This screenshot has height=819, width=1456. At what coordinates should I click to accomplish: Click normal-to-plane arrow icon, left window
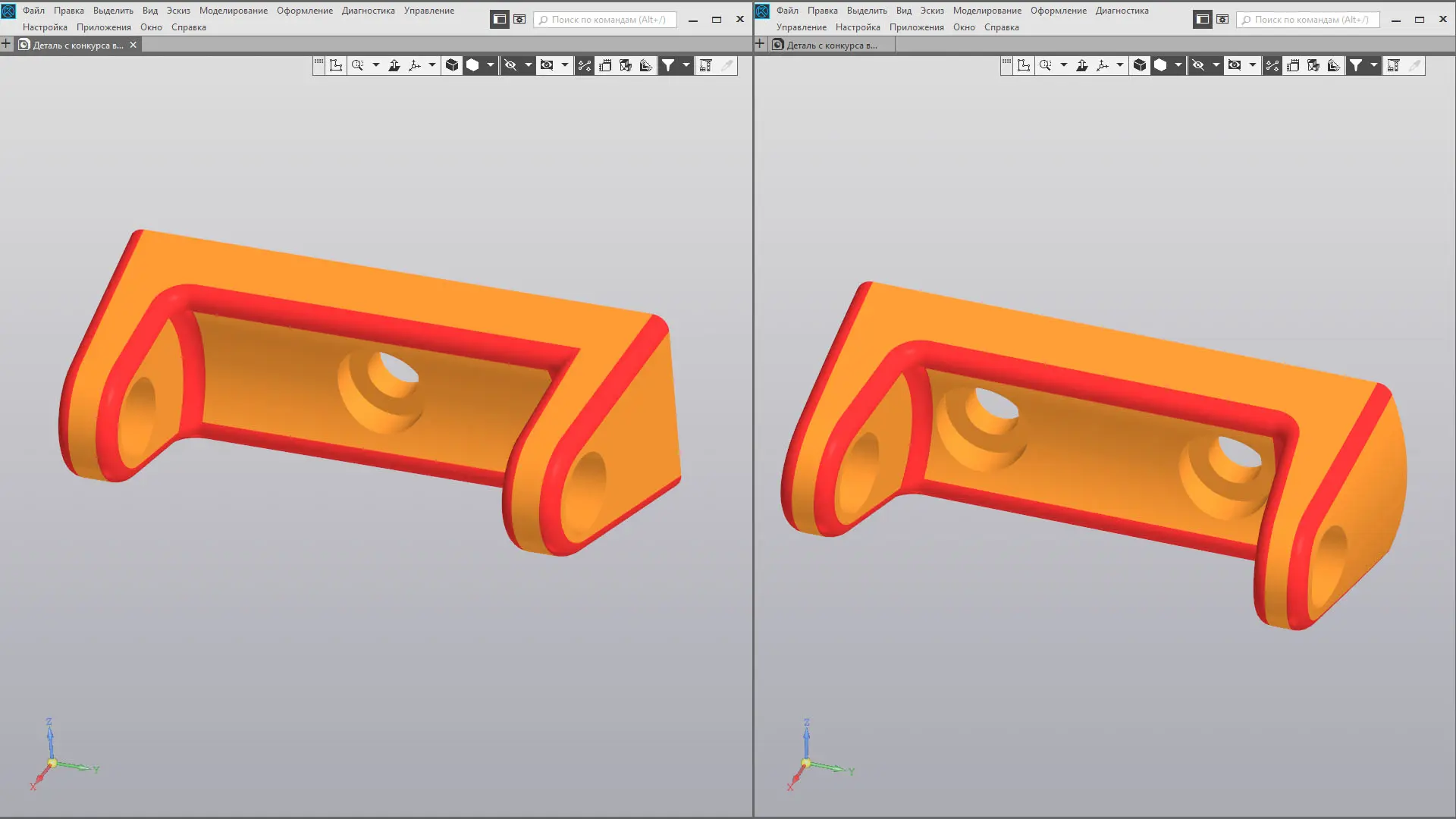pos(394,65)
